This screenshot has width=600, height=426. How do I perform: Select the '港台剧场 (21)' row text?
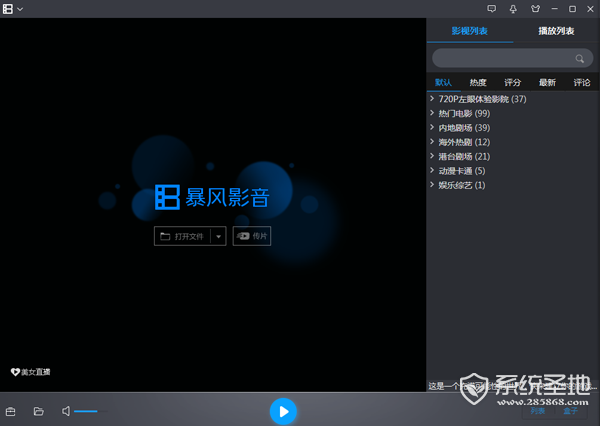tap(464, 157)
